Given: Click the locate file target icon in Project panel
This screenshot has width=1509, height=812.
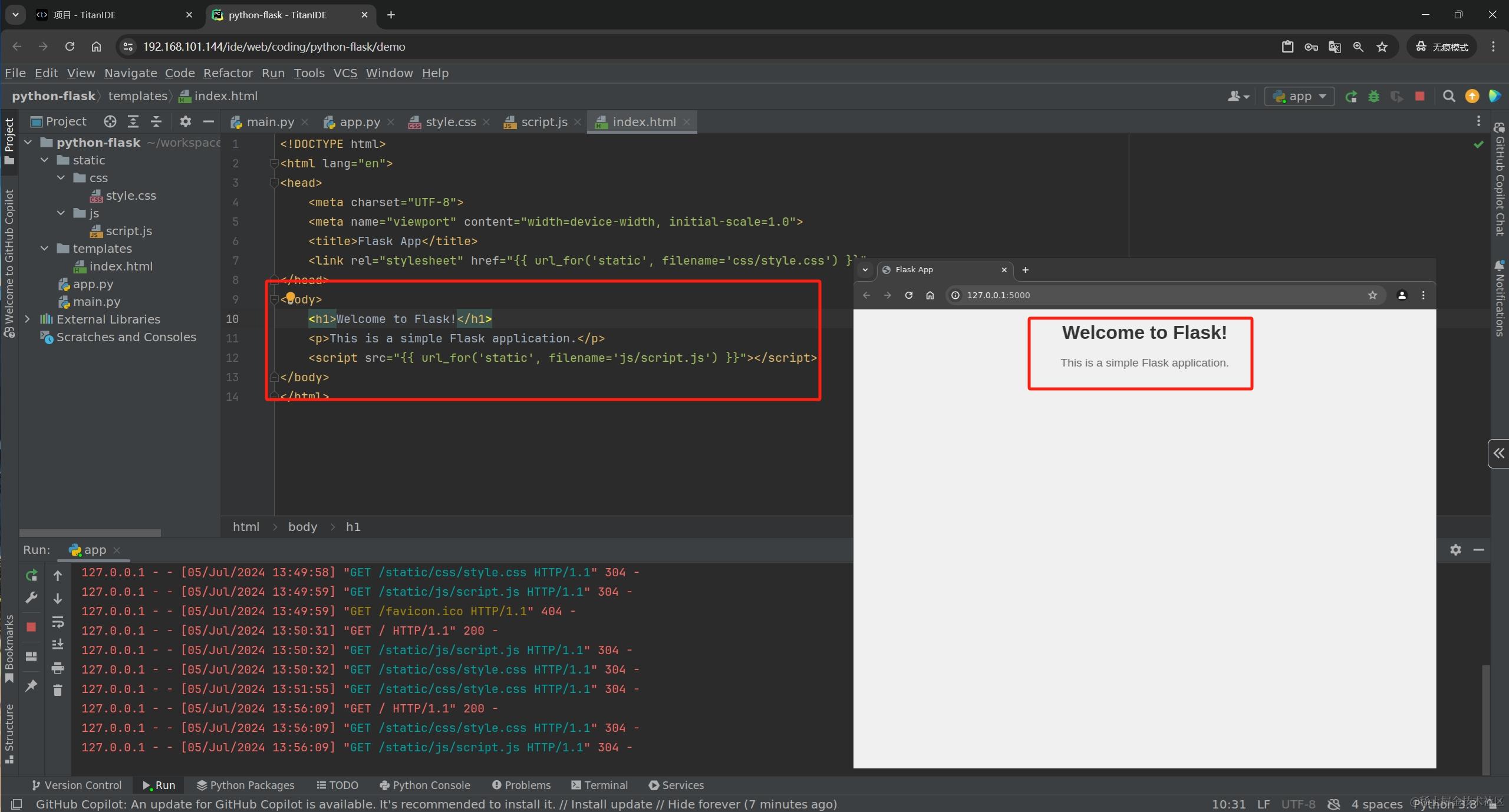Looking at the screenshot, I should click(x=110, y=121).
